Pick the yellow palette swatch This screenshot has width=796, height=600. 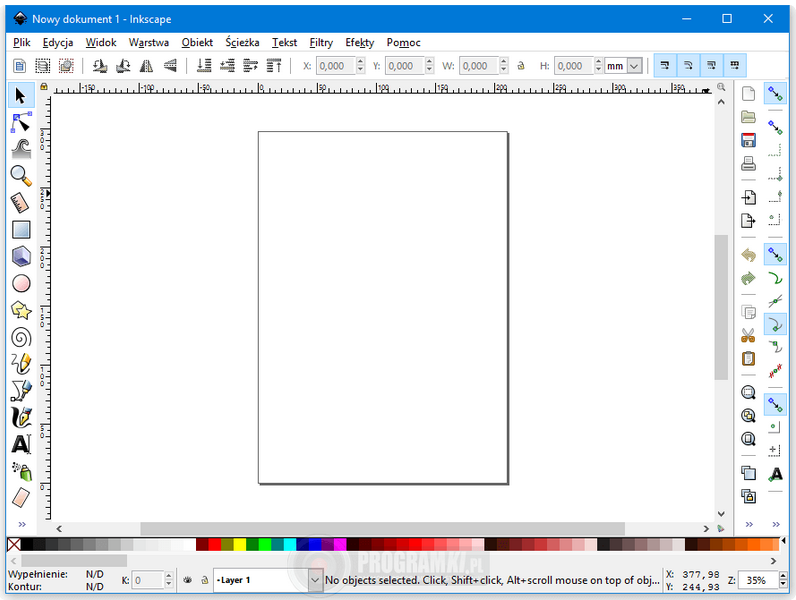pos(240,545)
